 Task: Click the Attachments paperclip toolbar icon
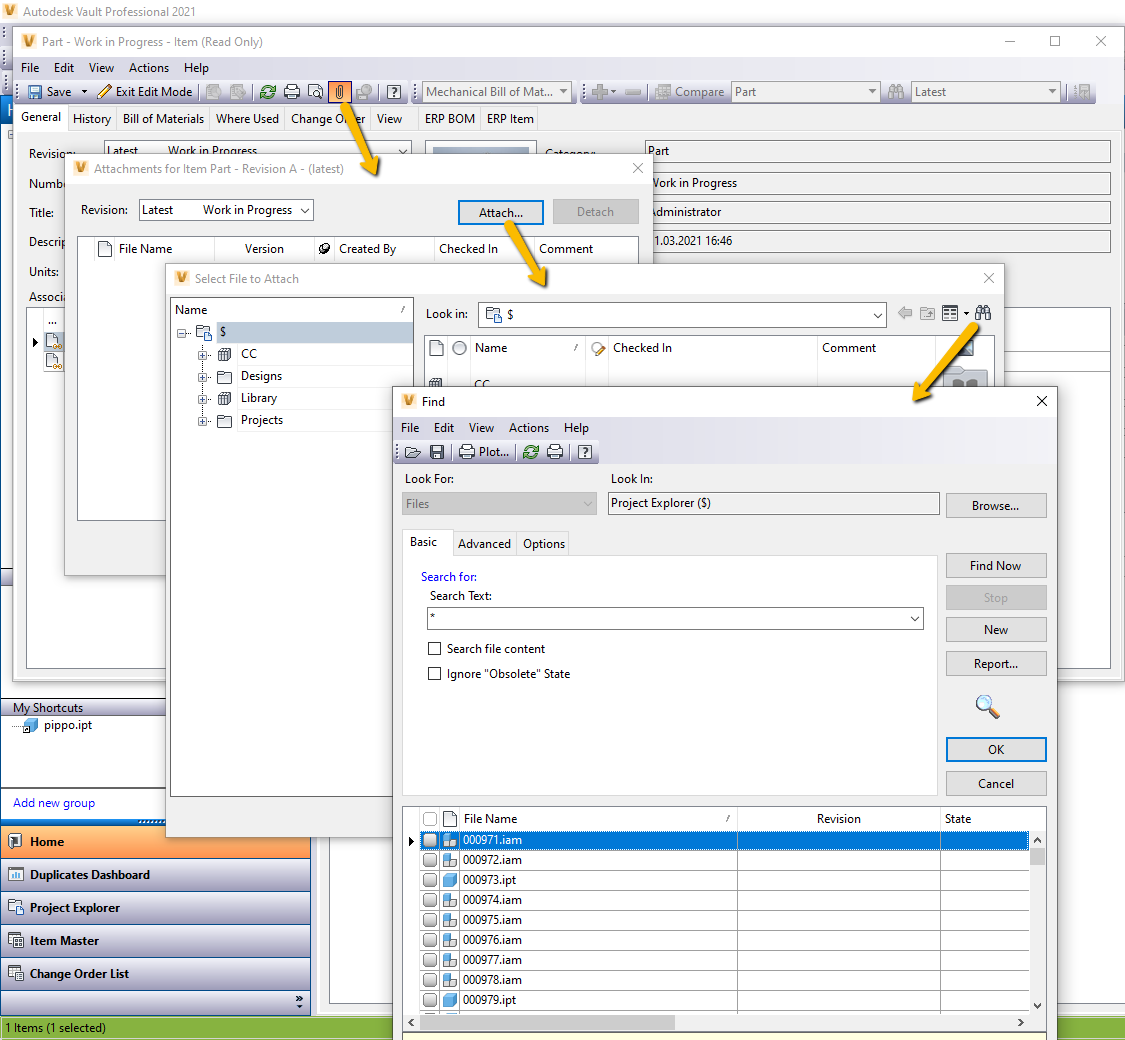[x=340, y=91]
